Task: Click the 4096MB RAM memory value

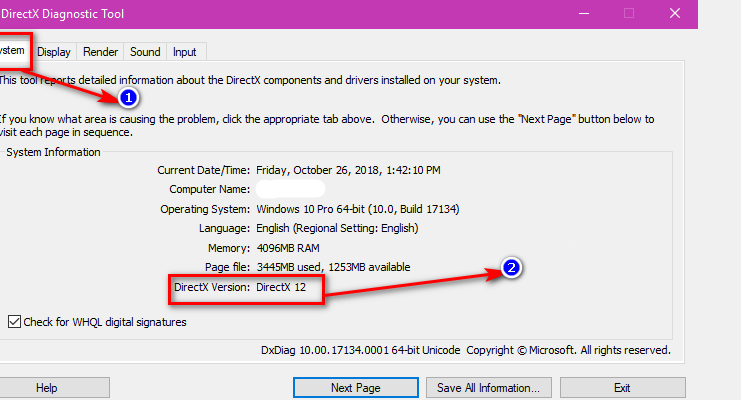Action: 288,248
